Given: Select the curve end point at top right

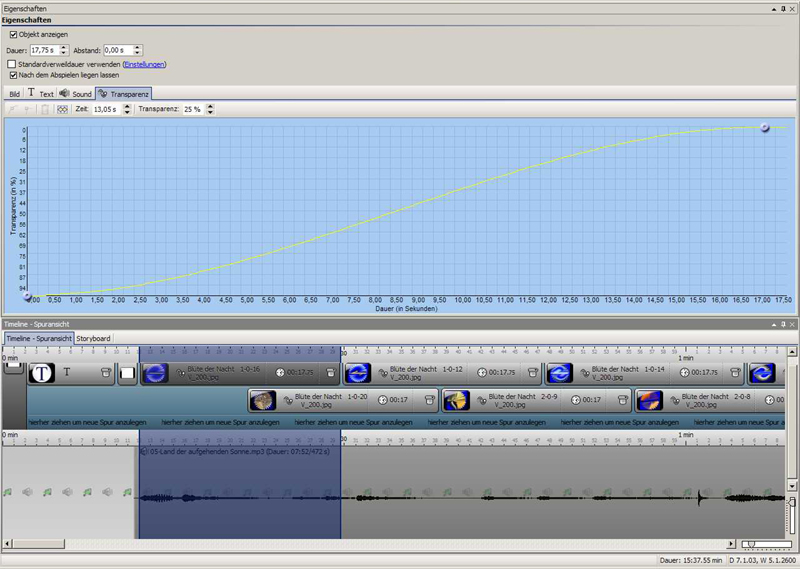Looking at the screenshot, I should tap(765, 127).
